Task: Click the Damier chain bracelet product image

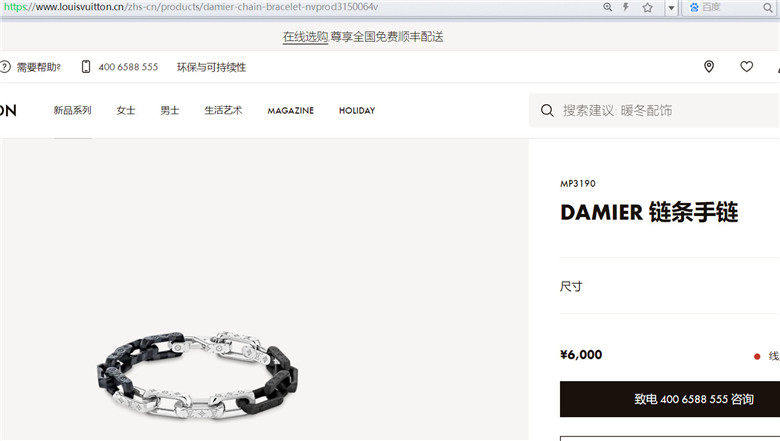Action: point(197,375)
